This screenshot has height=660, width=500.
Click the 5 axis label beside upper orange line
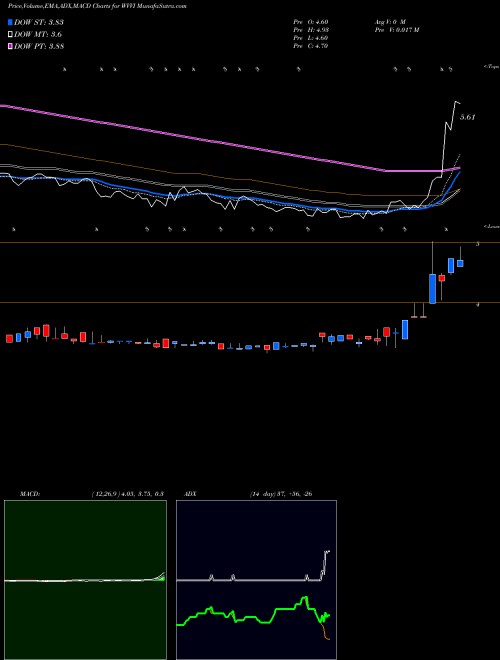pyautogui.click(x=477, y=244)
